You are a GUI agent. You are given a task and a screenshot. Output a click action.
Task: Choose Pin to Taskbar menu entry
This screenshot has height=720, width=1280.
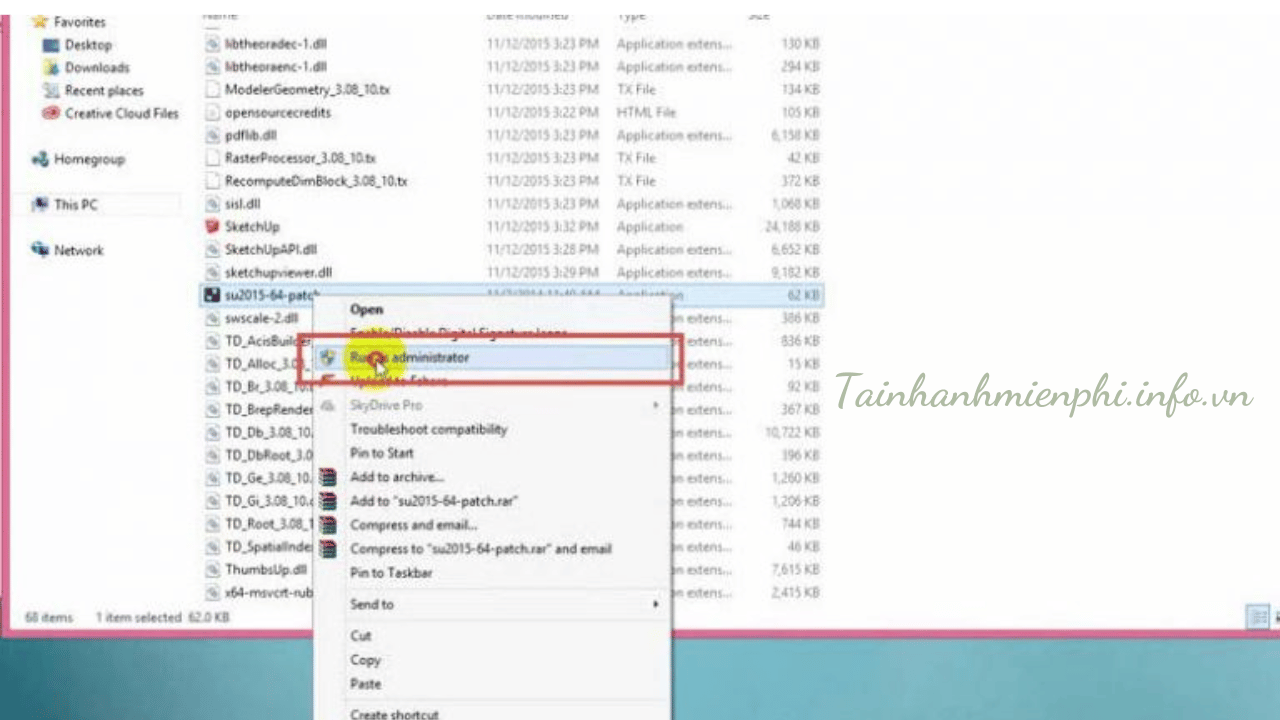click(391, 573)
